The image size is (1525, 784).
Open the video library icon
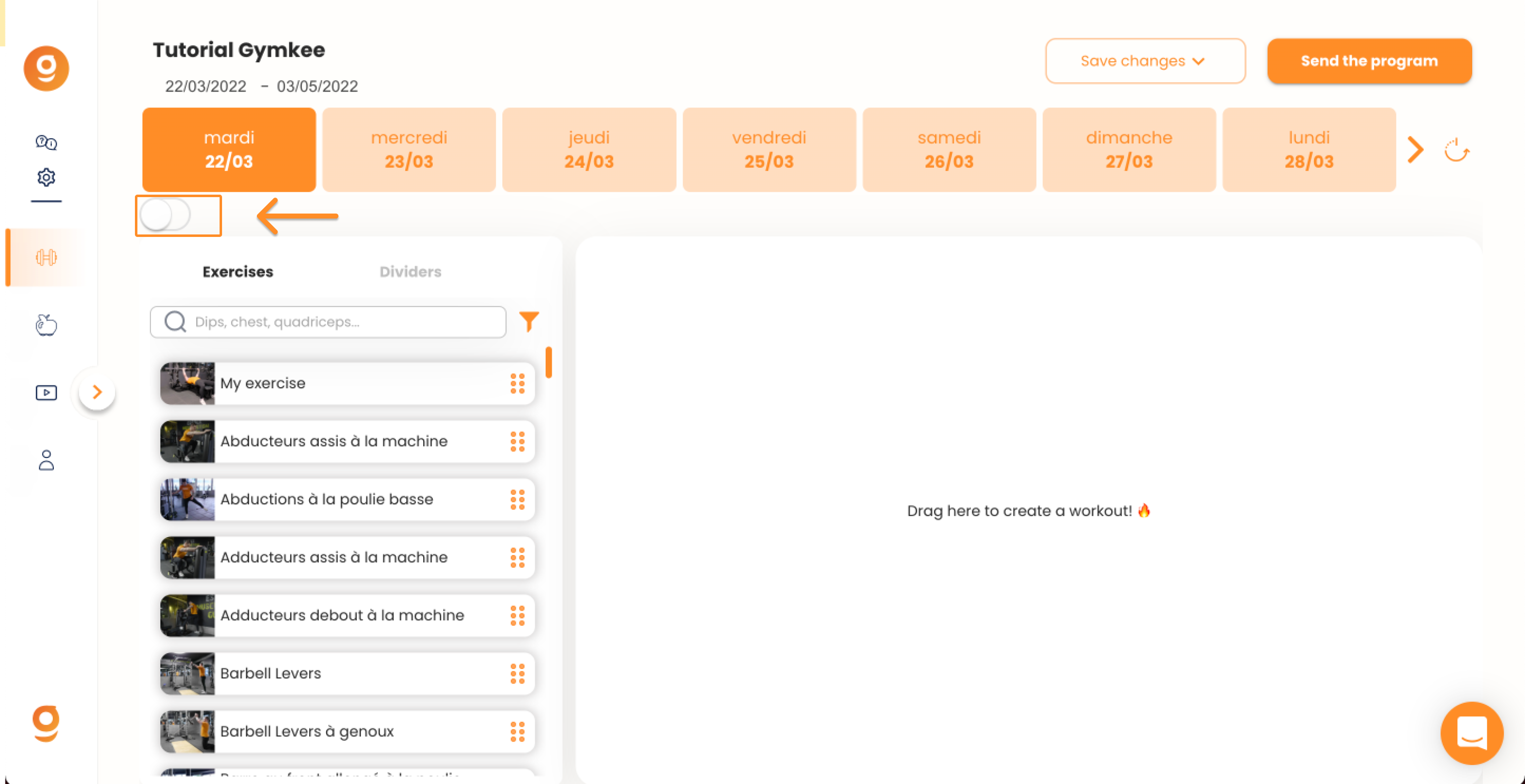pyautogui.click(x=46, y=392)
